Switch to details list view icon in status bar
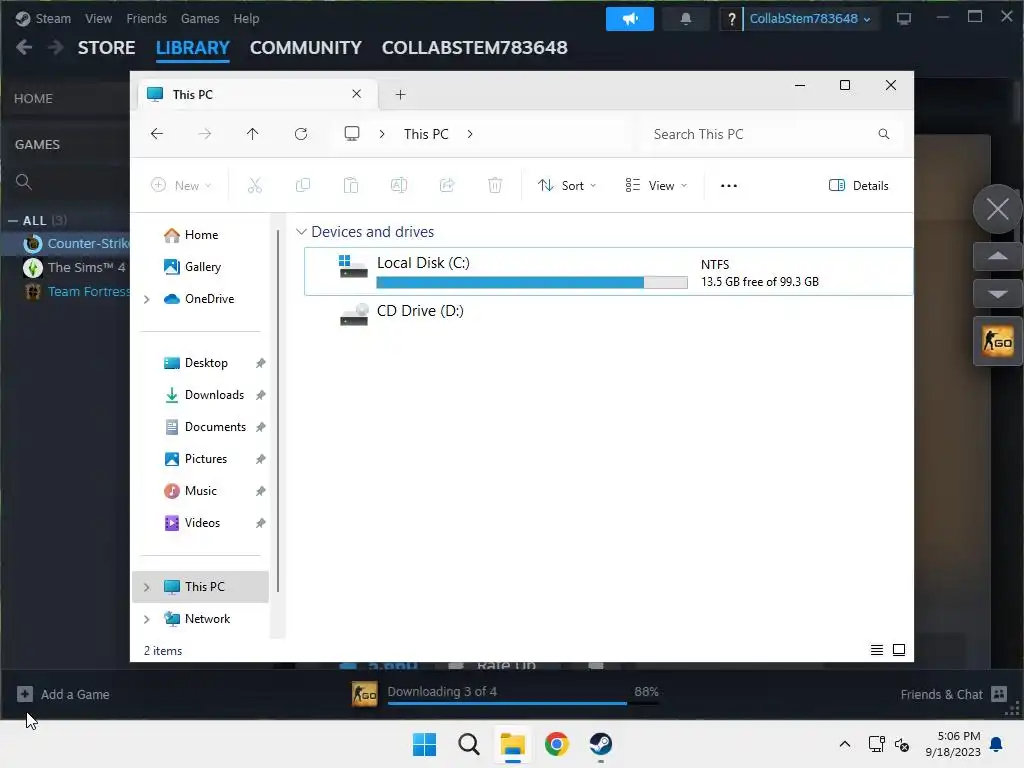Image resolution: width=1024 pixels, height=768 pixels. pyautogui.click(x=877, y=650)
